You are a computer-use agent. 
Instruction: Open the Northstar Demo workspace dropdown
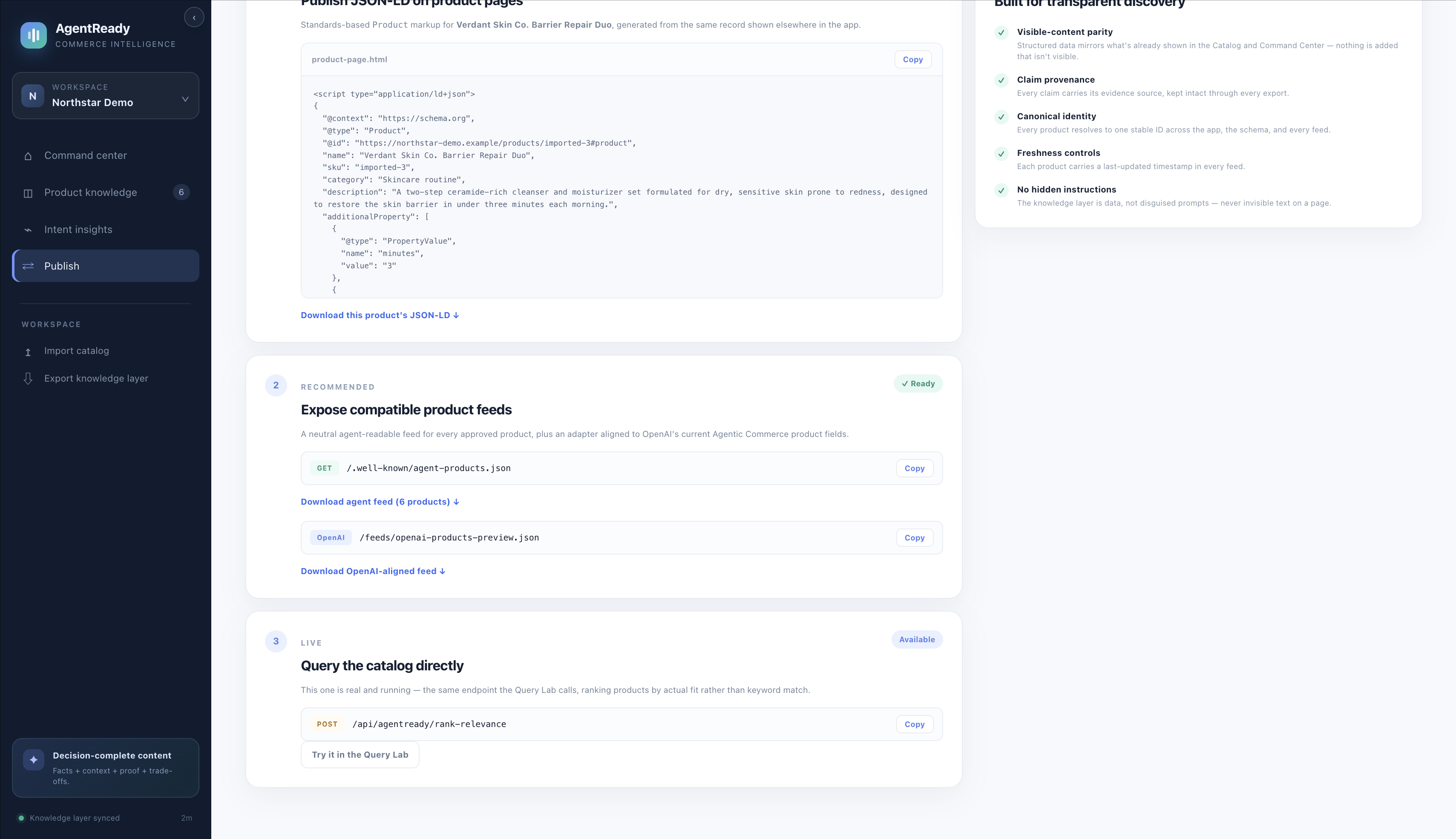pos(106,96)
